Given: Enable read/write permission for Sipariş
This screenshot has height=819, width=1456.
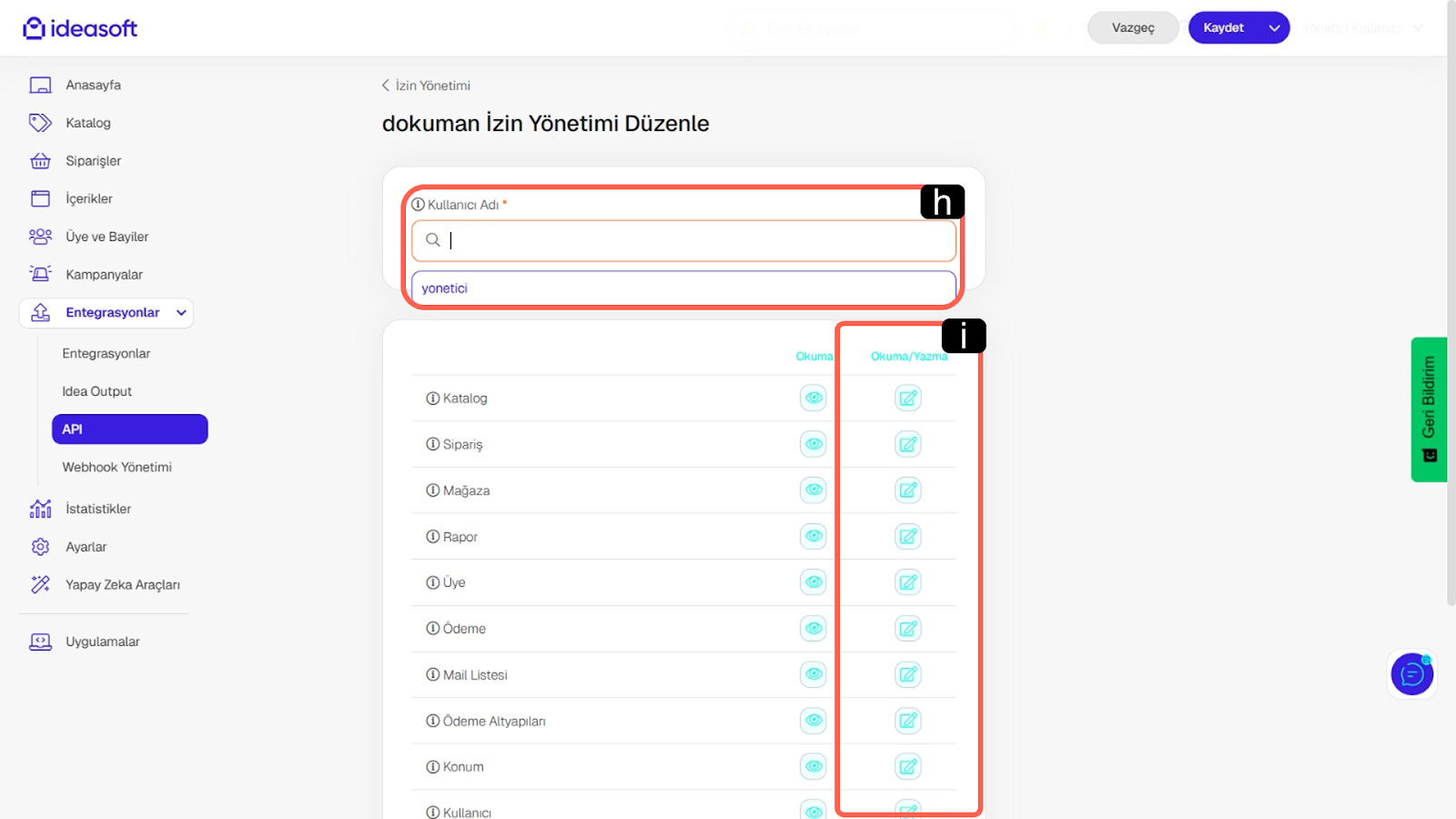Looking at the screenshot, I should pyautogui.click(x=907, y=444).
